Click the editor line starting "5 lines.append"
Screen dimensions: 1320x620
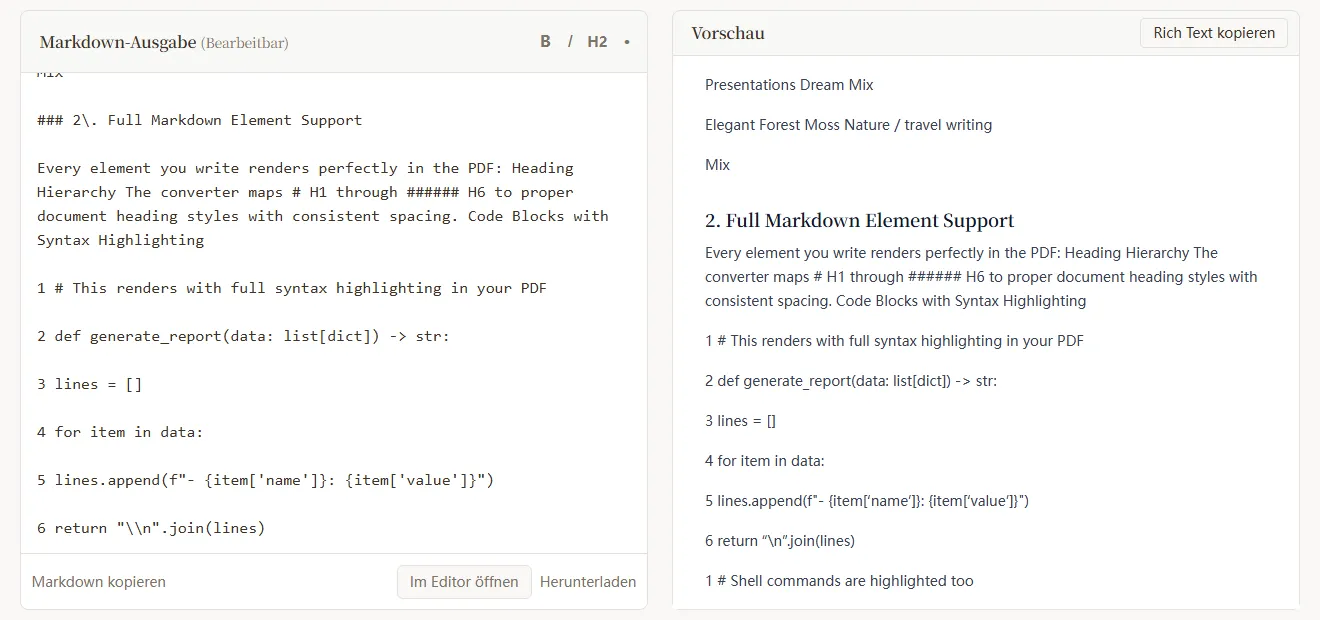coord(266,480)
